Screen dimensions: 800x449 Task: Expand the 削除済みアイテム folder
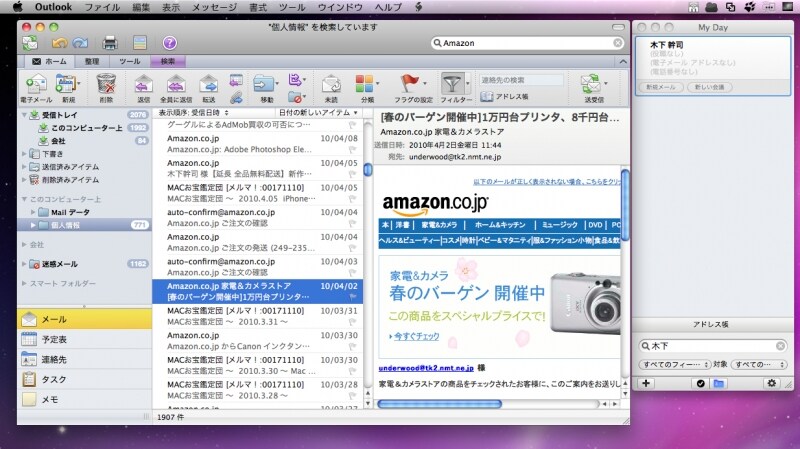[x=24, y=180]
